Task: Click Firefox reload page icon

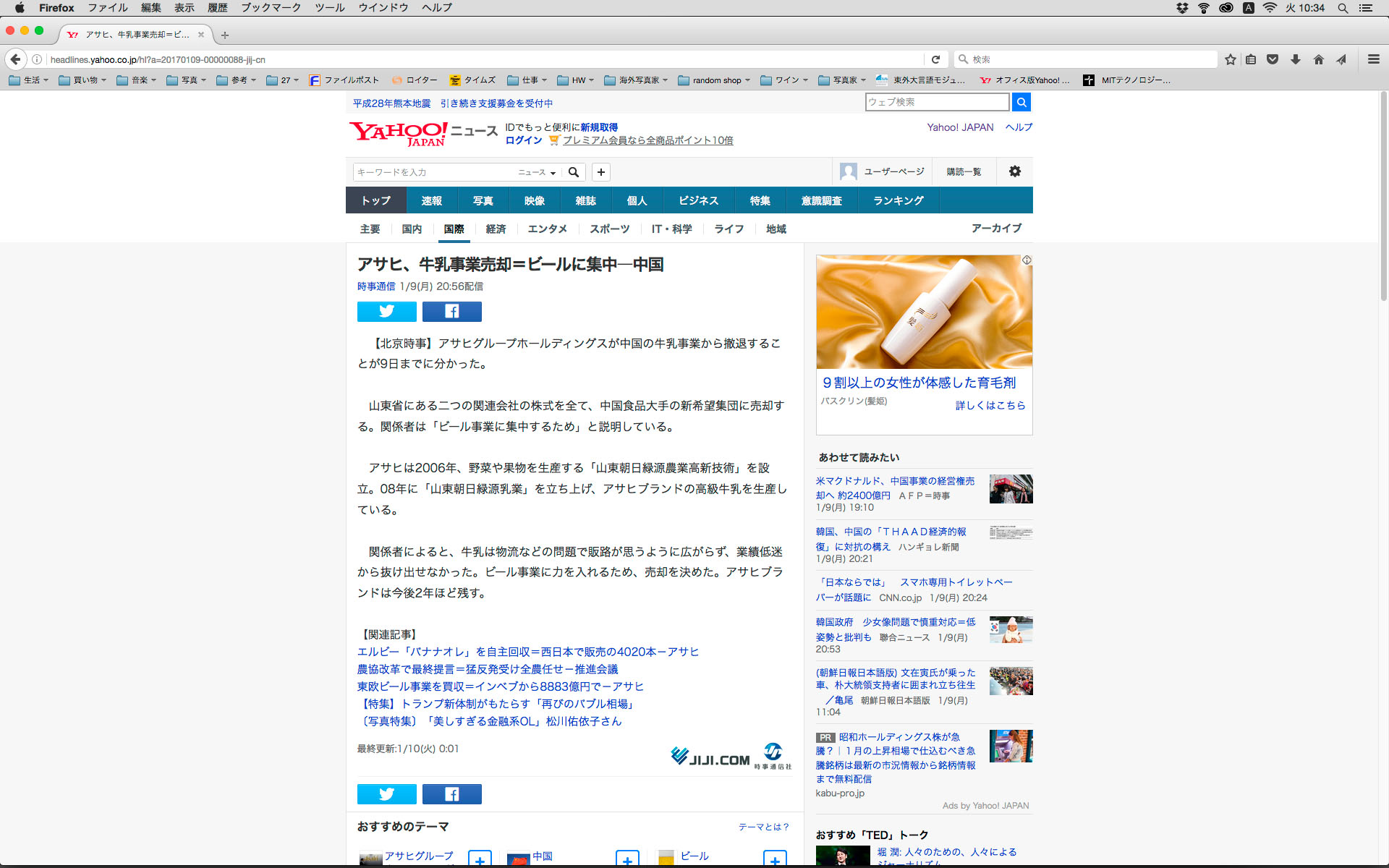Action: point(935,59)
